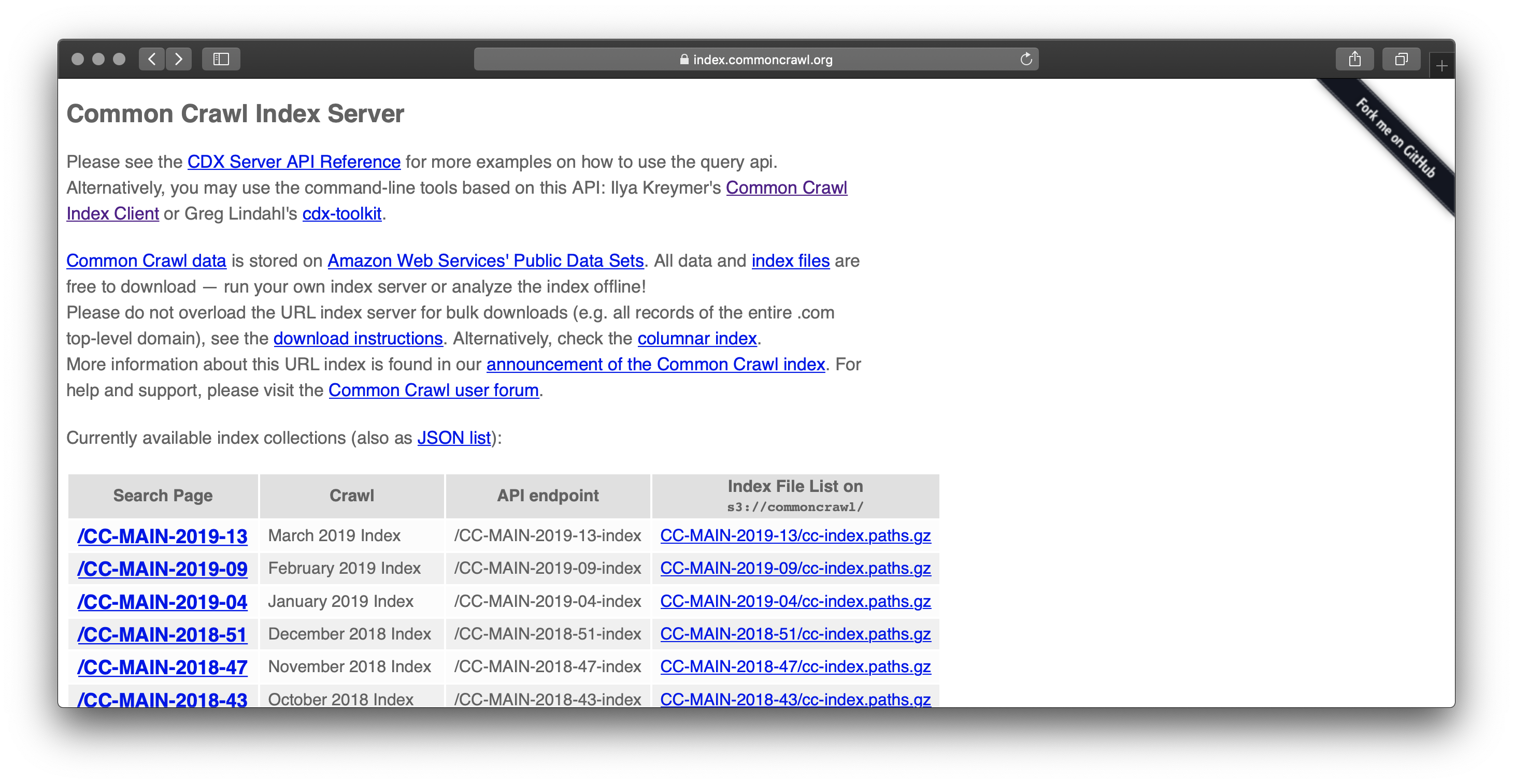The image size is (1513, 784).
Task: Click the Common Crawl Index Server heading
Action: click(235, 114)
